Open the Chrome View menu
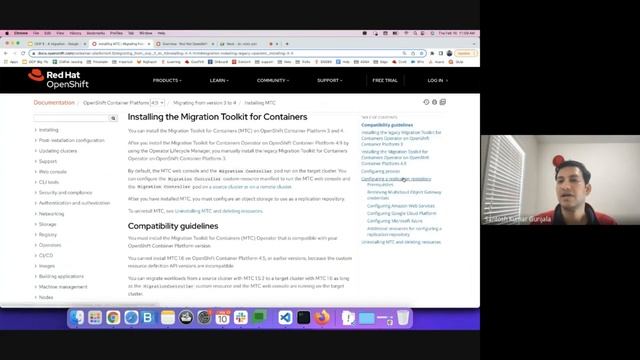 pos(60,33)
